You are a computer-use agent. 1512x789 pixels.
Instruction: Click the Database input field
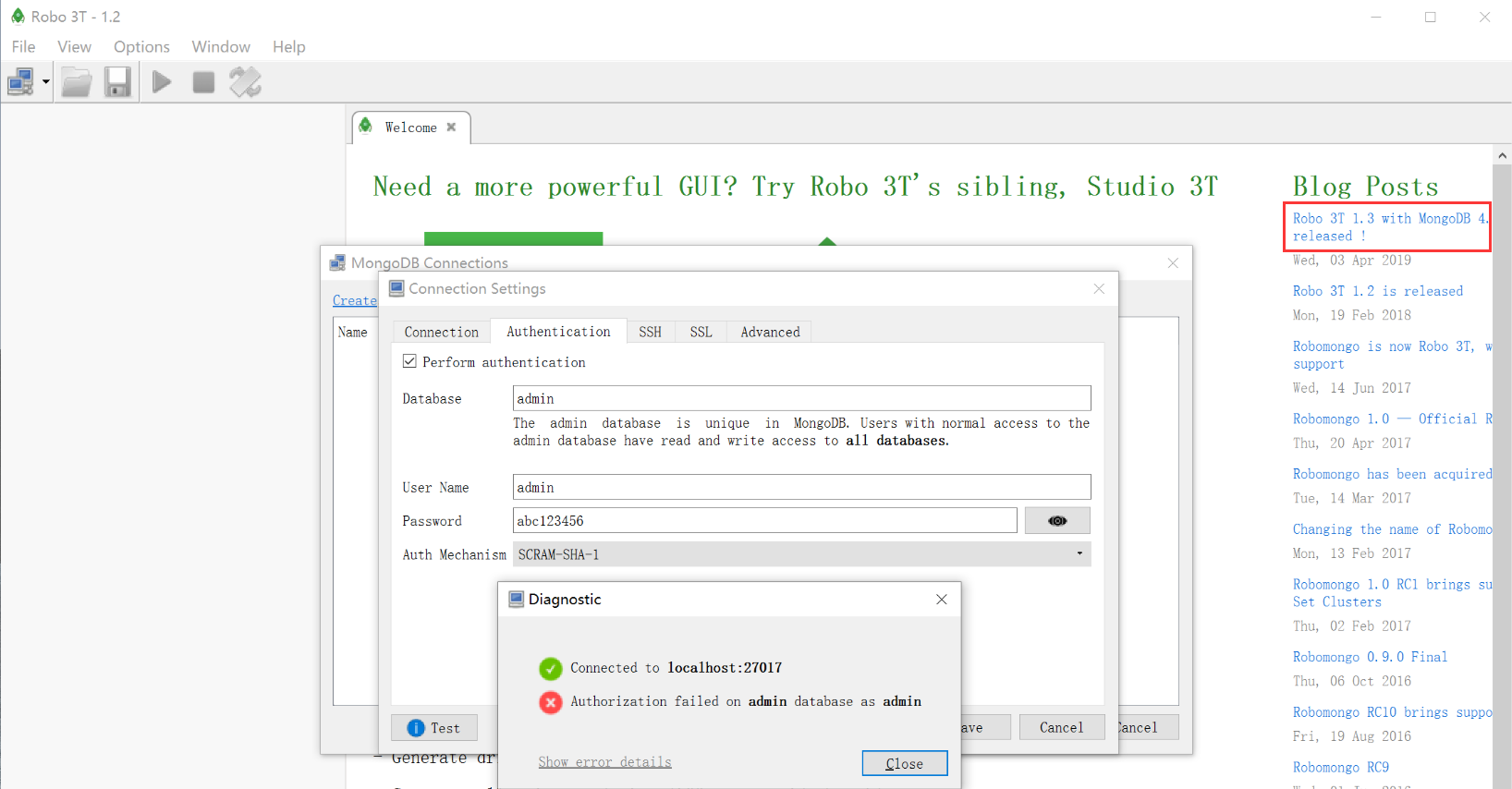coord(801,398)
